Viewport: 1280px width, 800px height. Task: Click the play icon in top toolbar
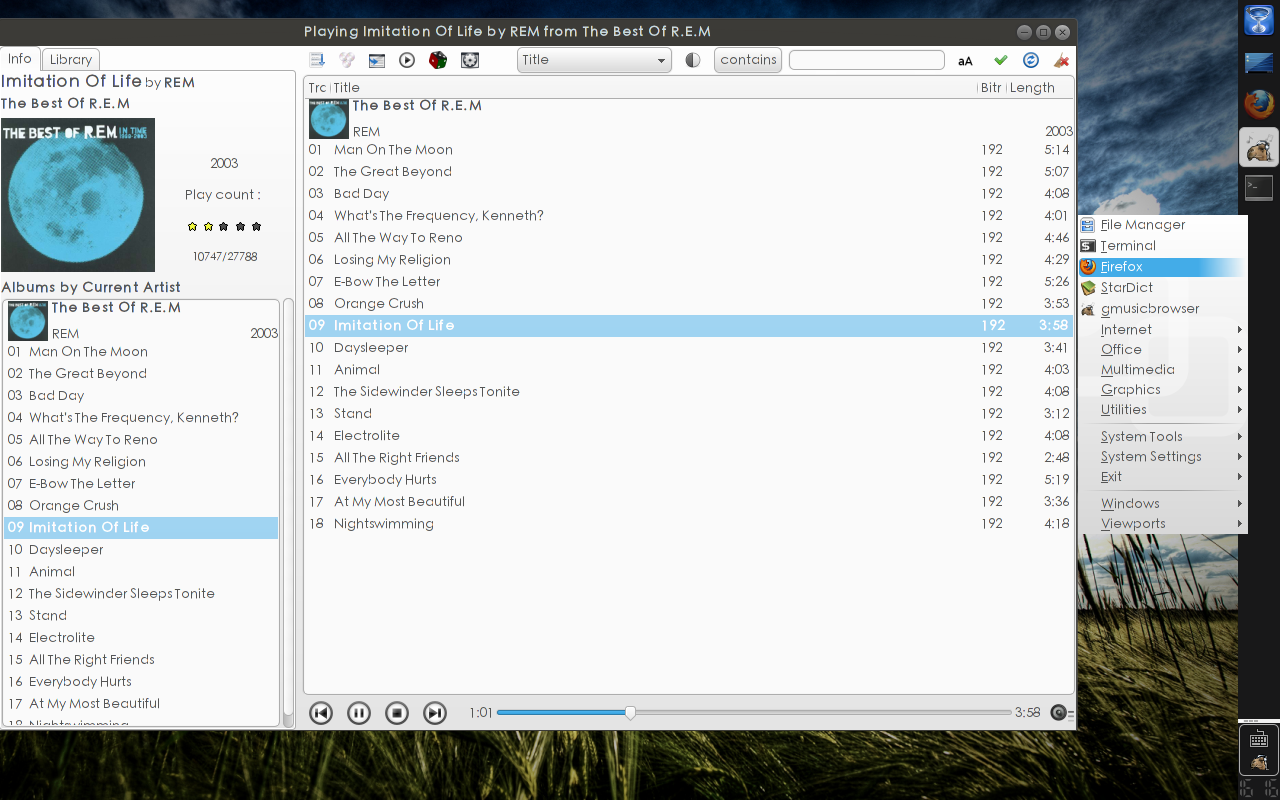tap(407, 60)
